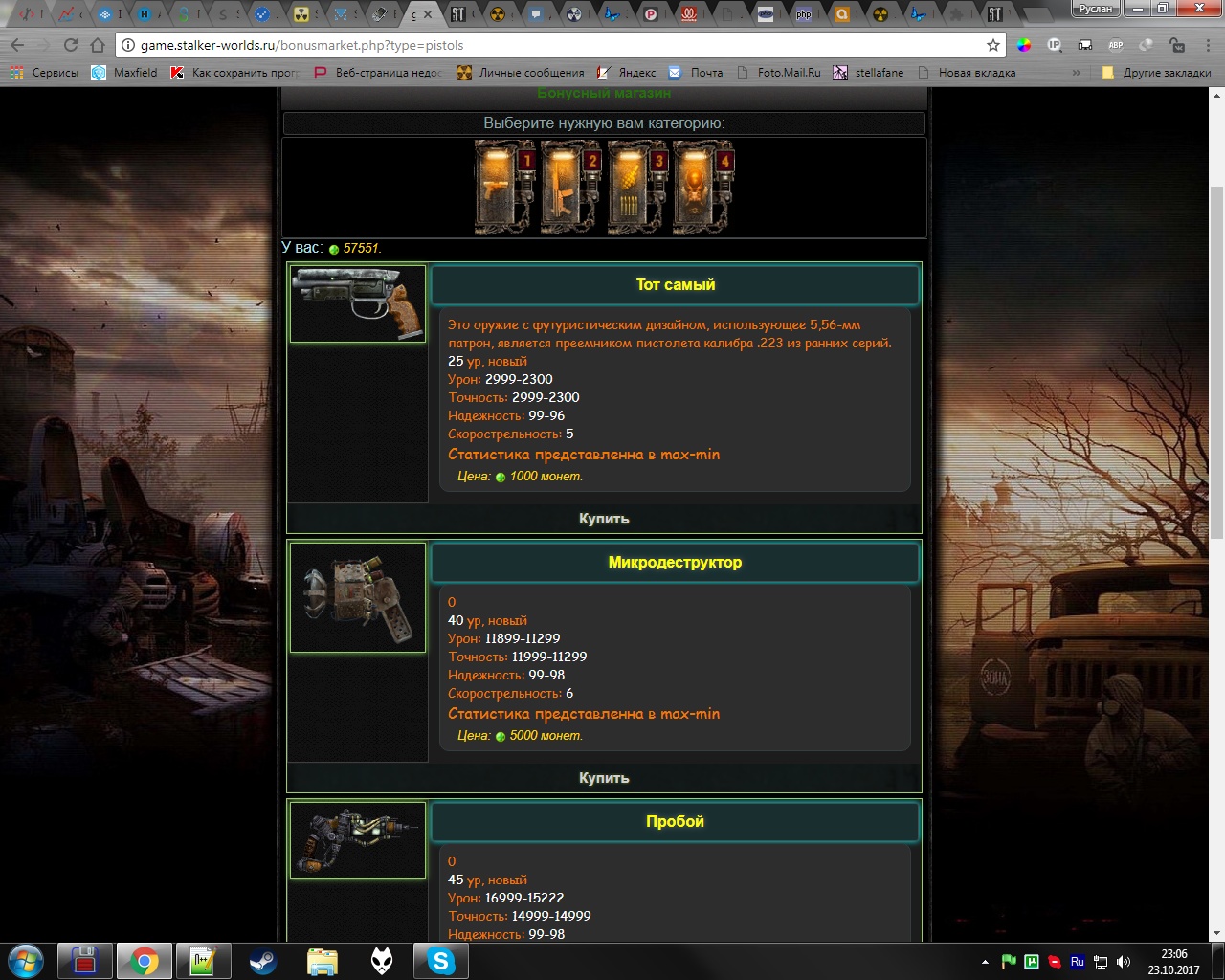The height and width of the screenshot is (980, 1225).
Task: Show hidden tray icons arrow
Action: (985, 962)
